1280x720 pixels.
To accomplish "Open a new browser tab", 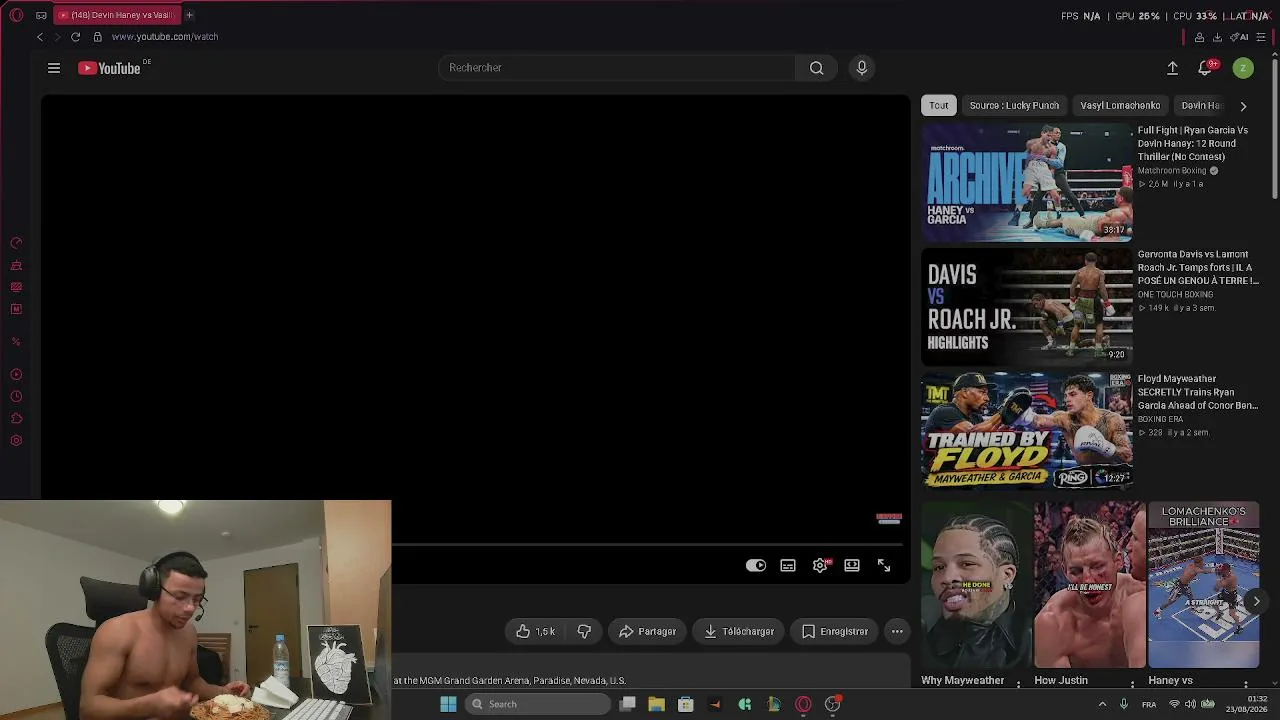I will (189, 15).
